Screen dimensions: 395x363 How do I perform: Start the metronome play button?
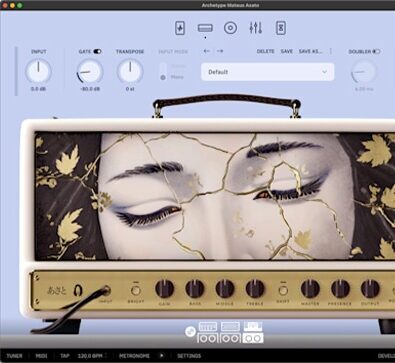click(162, 356)
